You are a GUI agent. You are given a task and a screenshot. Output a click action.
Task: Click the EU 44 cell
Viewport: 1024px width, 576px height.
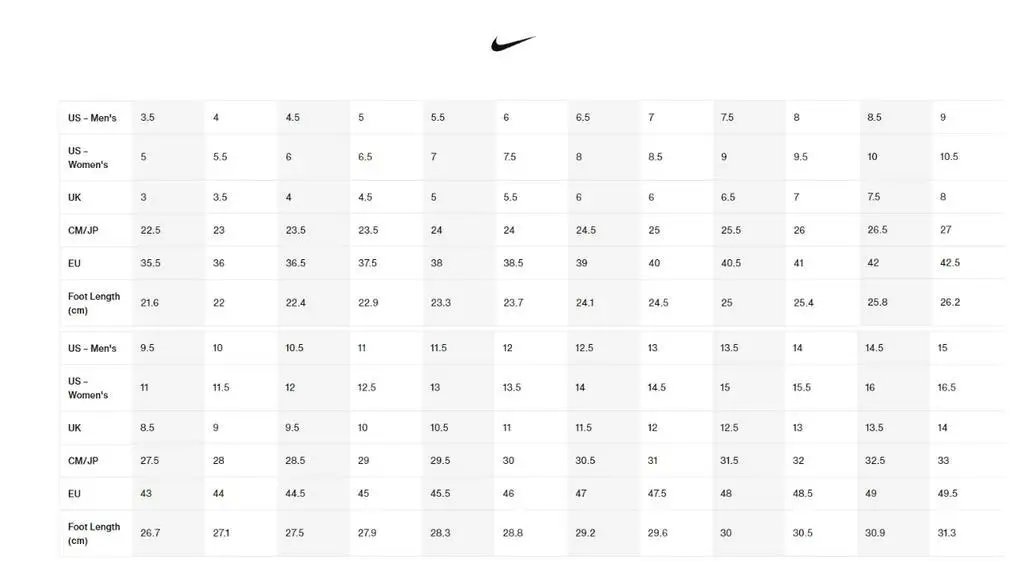(x=219, y=494)
